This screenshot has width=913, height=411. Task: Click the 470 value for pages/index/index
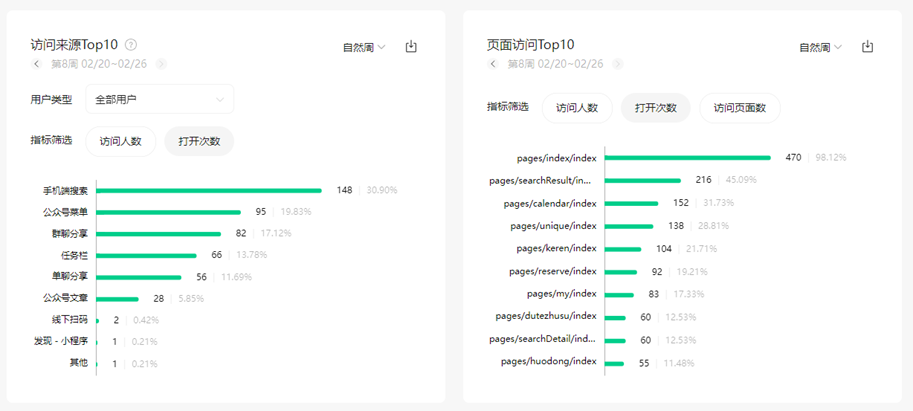(793, 158)
